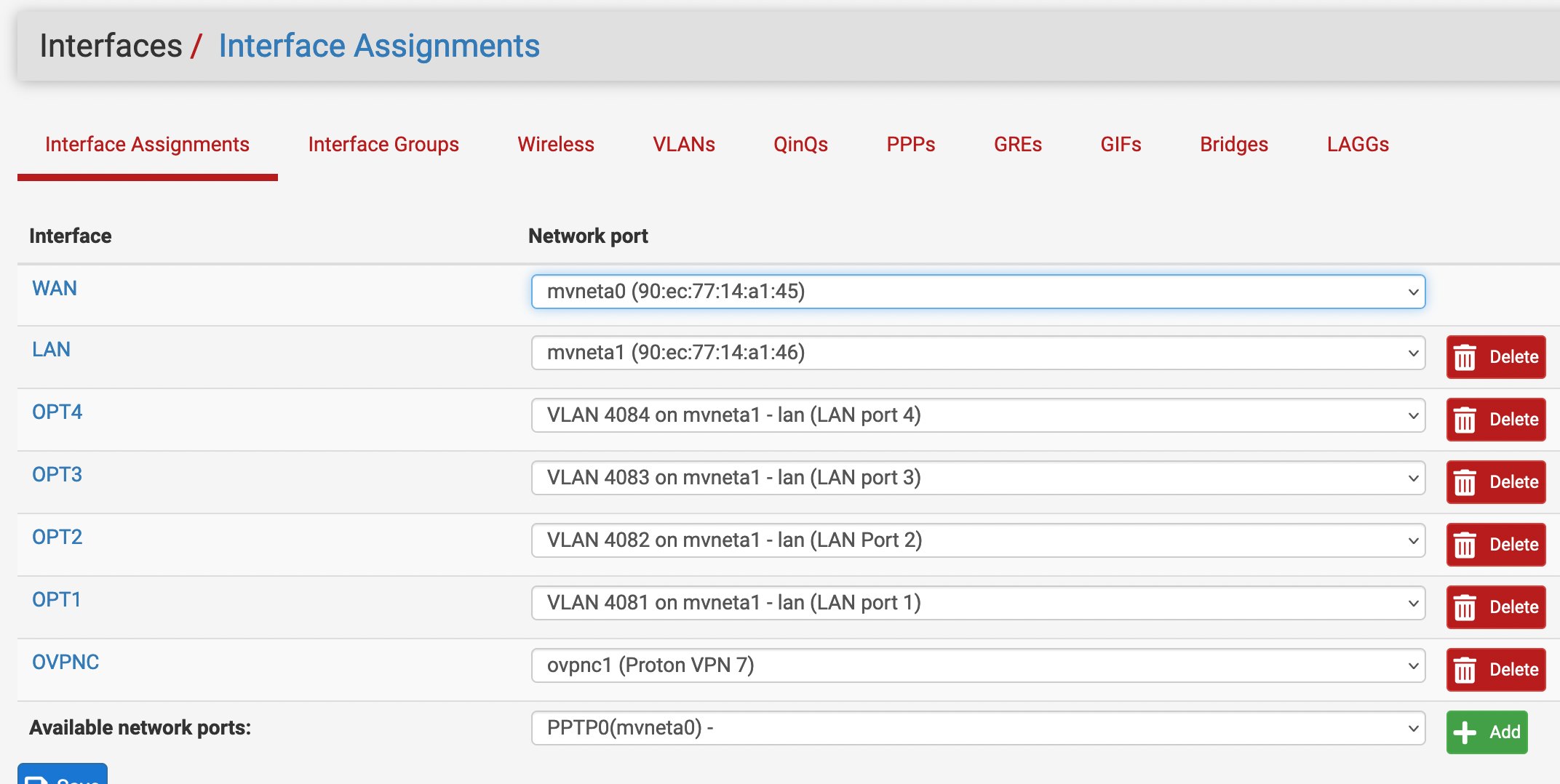Click the trash icon for OPT2

(1465, 545)
